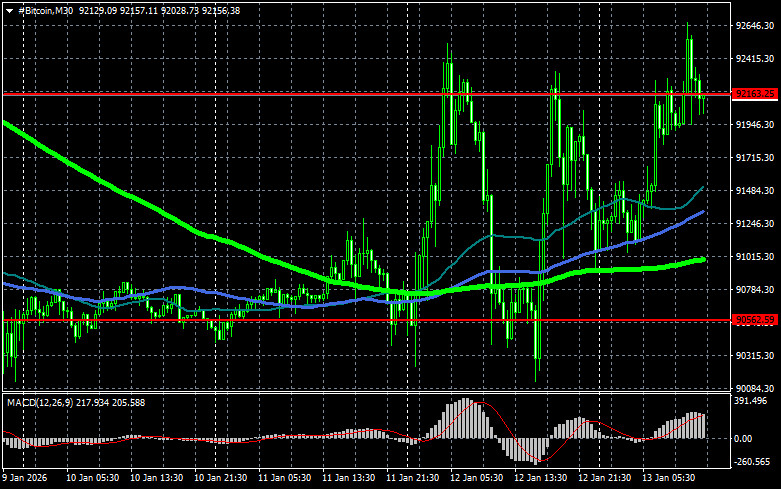Click the red 92163.25 price label
781x489 pixels.
click(x=755, y=94)
